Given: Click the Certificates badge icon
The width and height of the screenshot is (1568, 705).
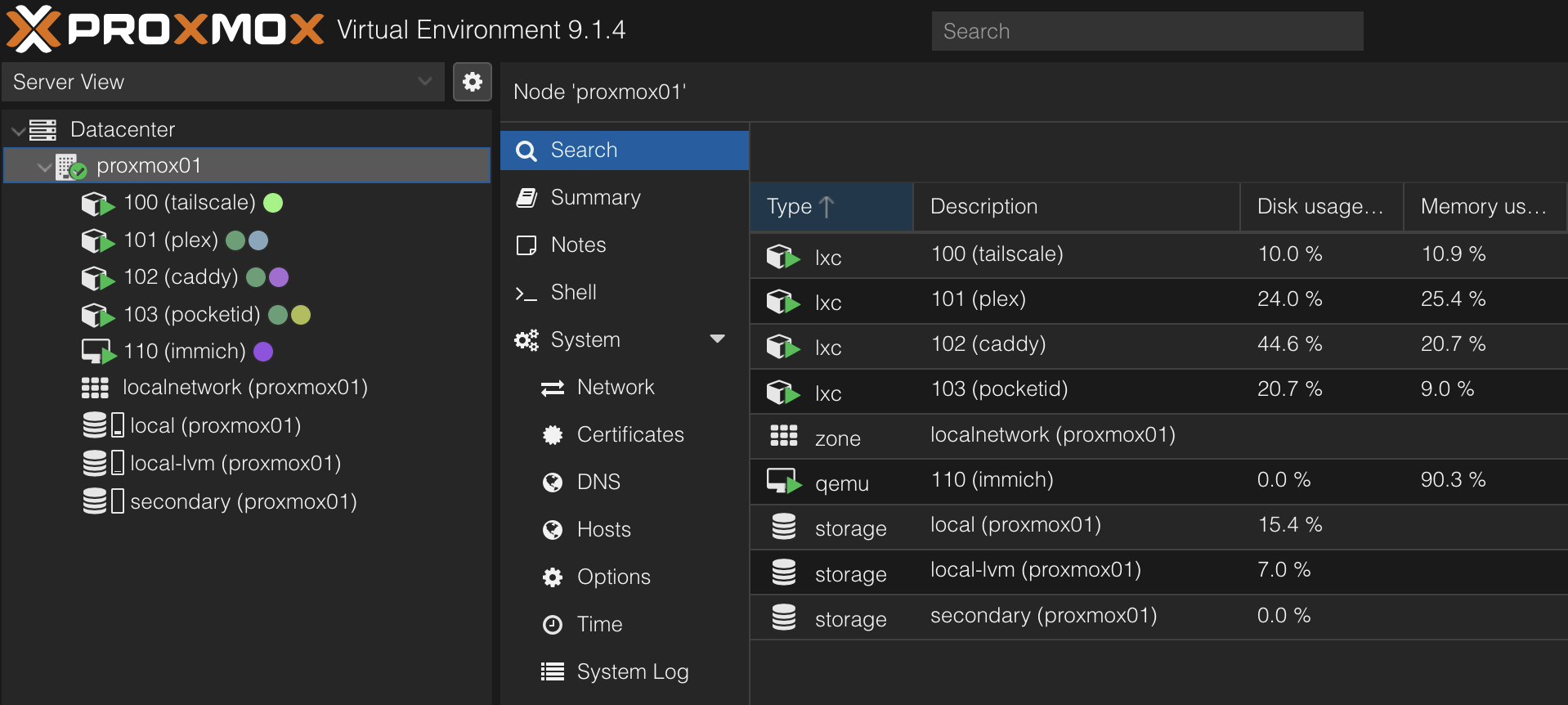Looking at the screenshot, I should 553,435.
